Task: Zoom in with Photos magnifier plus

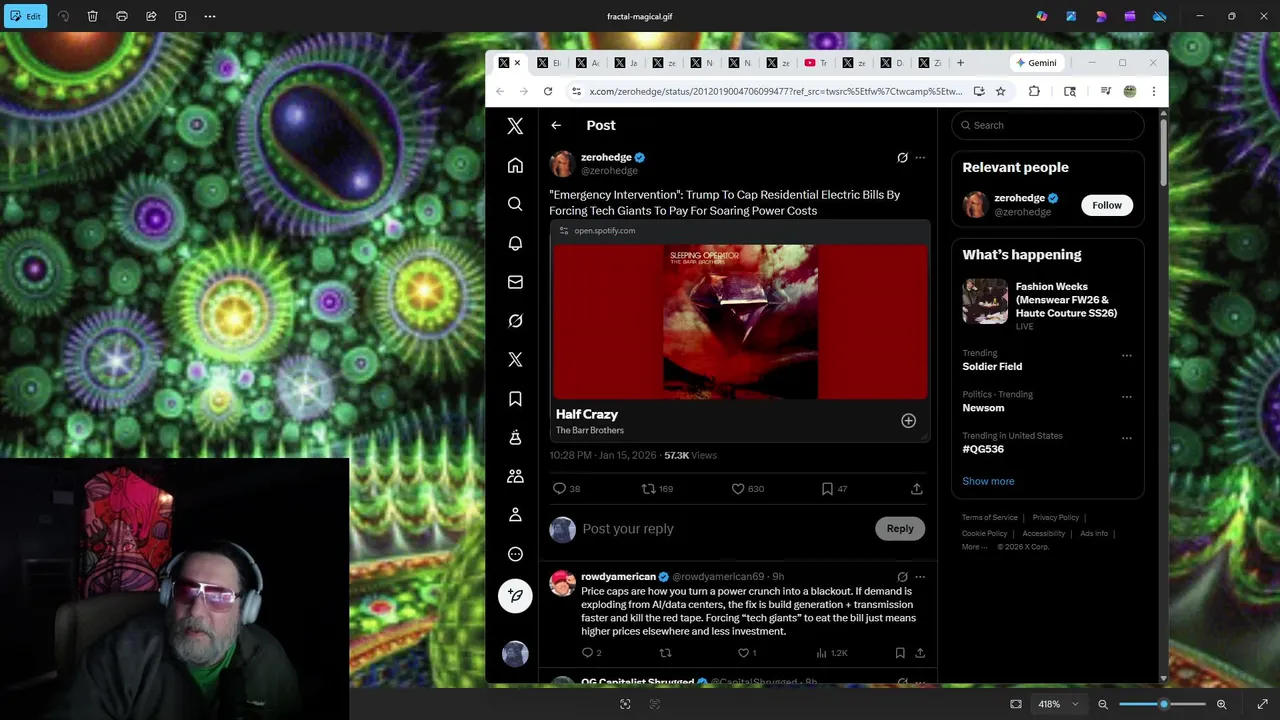Action: (1221, 704)
